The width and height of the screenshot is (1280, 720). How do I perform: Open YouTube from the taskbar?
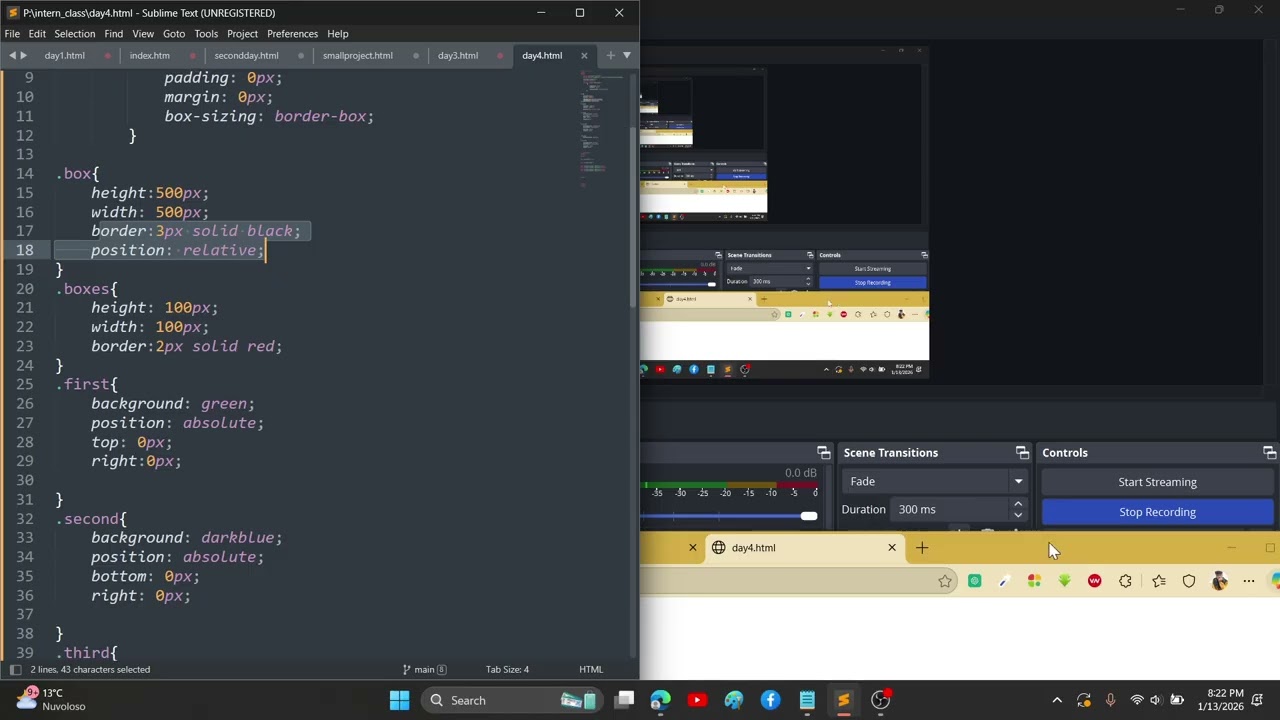coord(697,700)
